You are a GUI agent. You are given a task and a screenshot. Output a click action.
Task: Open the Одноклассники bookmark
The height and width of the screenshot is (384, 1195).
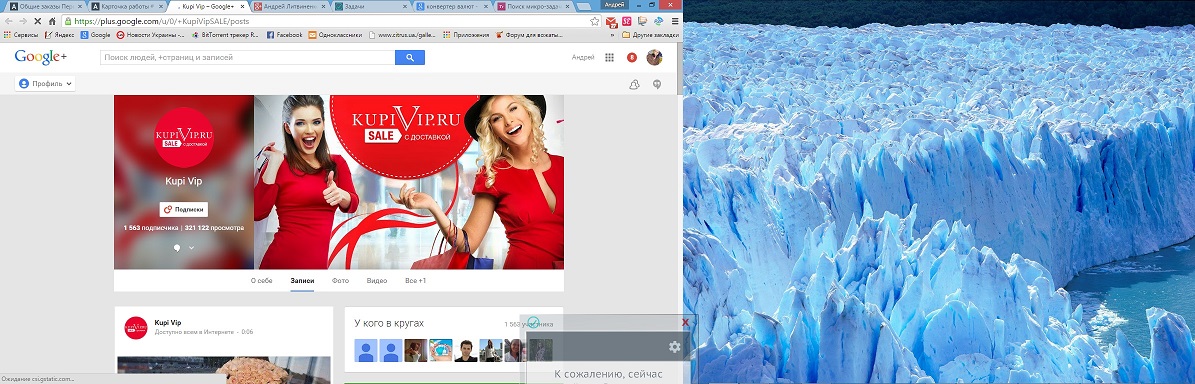[x=336, y=35]
